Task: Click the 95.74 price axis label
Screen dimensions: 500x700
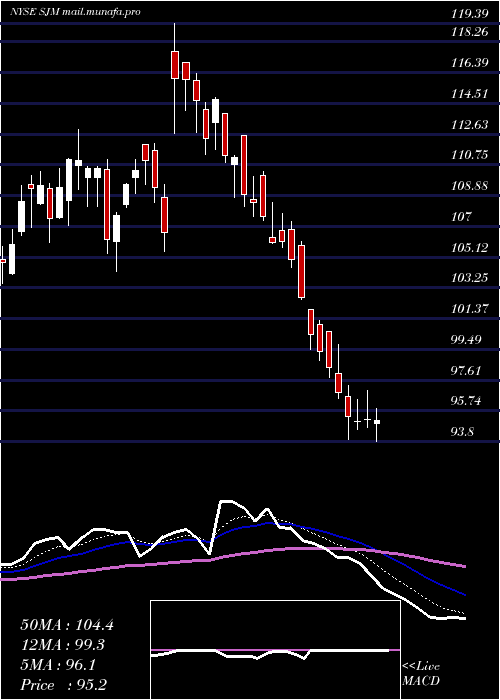Action: tap(467, 401)
